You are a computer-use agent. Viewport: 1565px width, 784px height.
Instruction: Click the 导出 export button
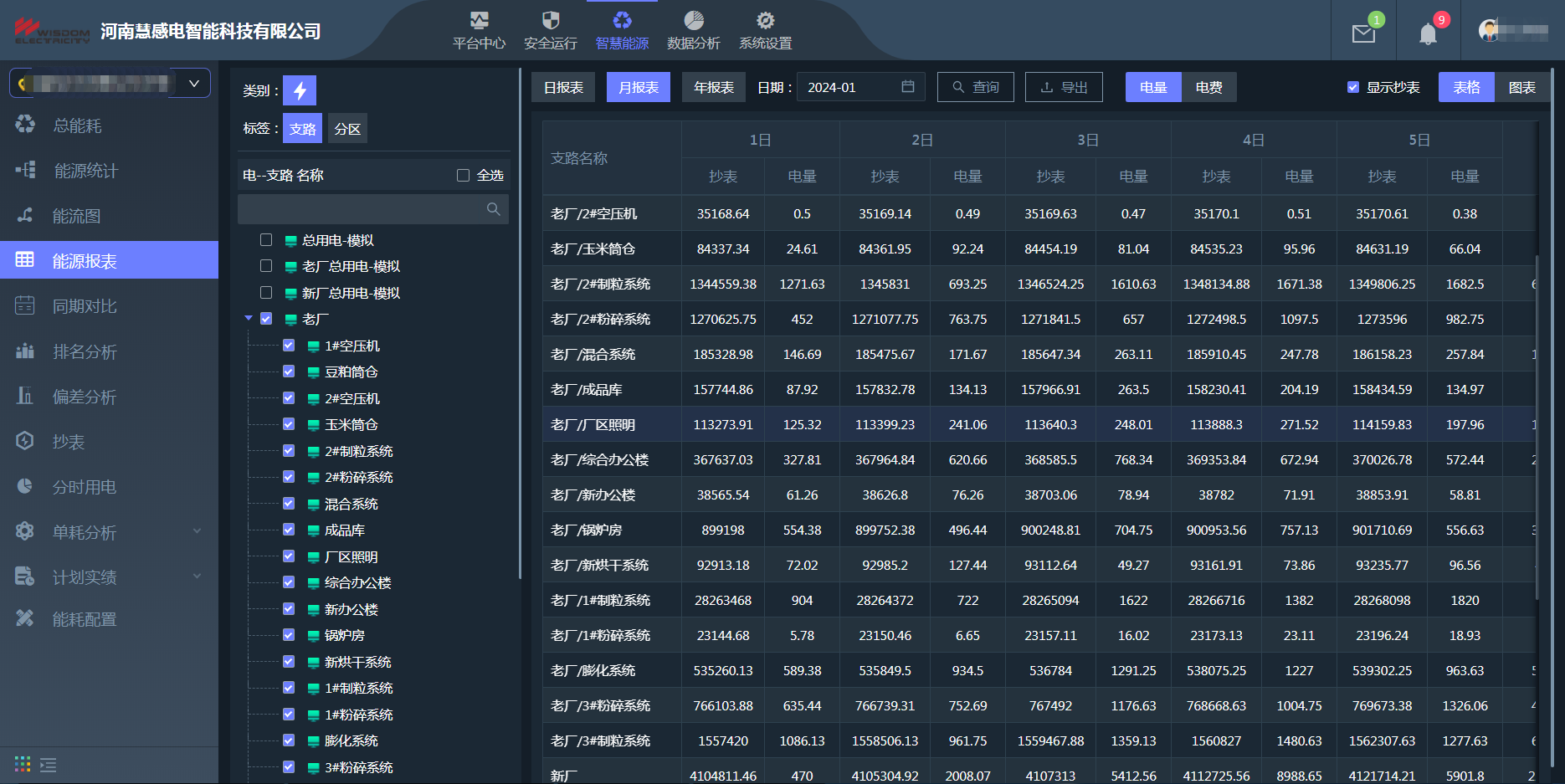point(1063,87)
